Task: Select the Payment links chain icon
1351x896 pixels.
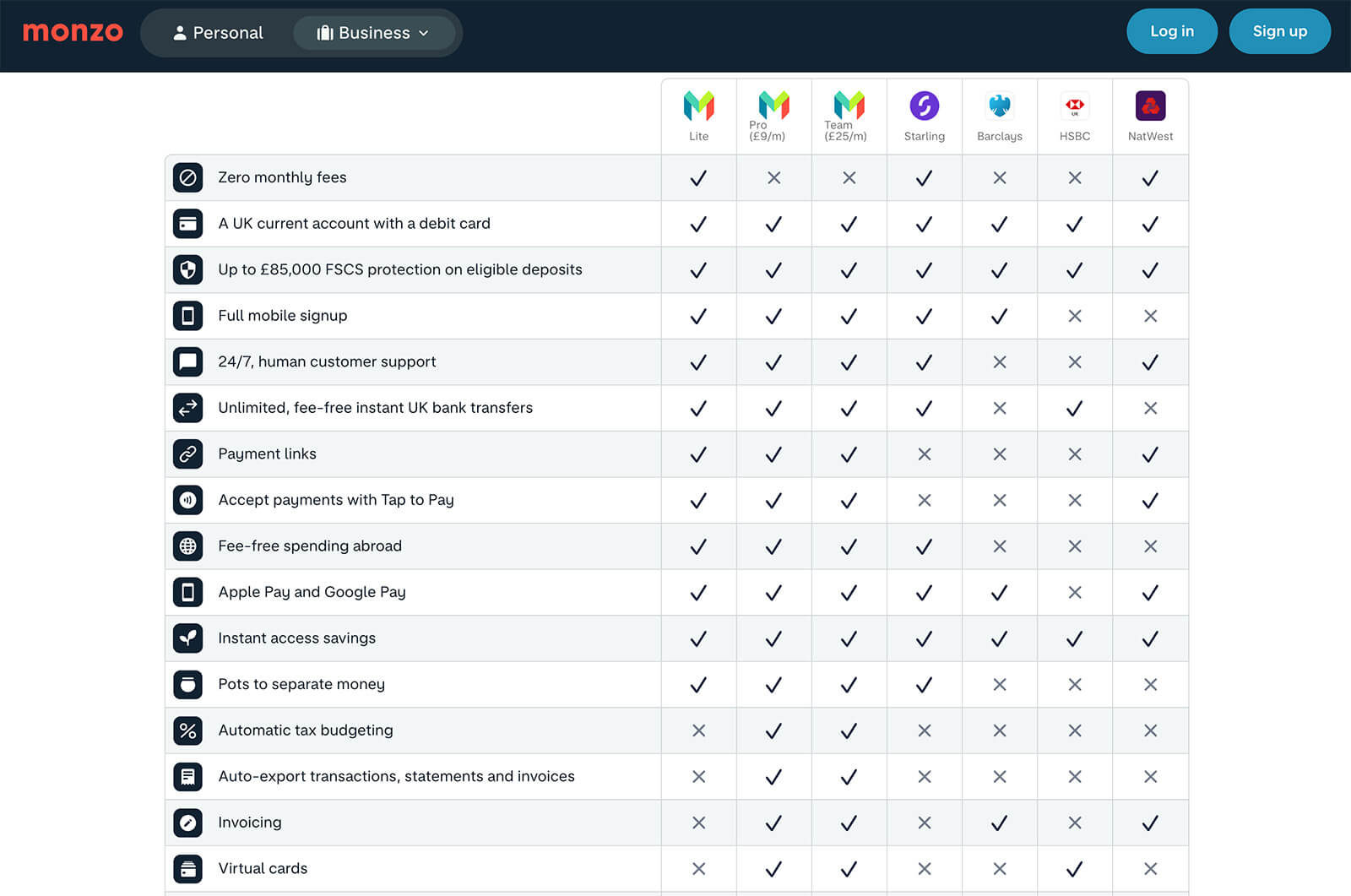Action: 188,453
